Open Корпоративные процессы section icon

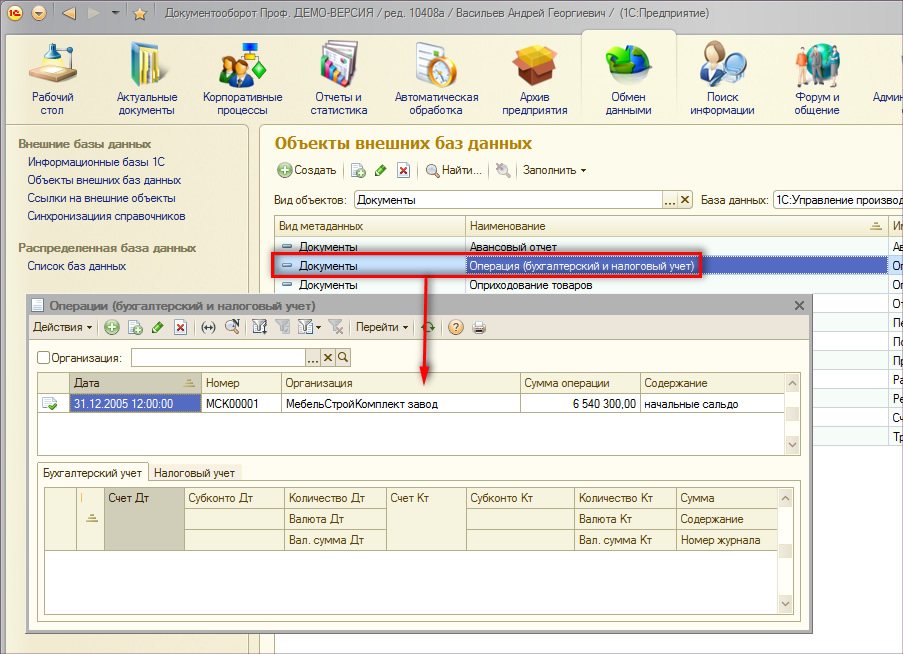pos(242,78)
